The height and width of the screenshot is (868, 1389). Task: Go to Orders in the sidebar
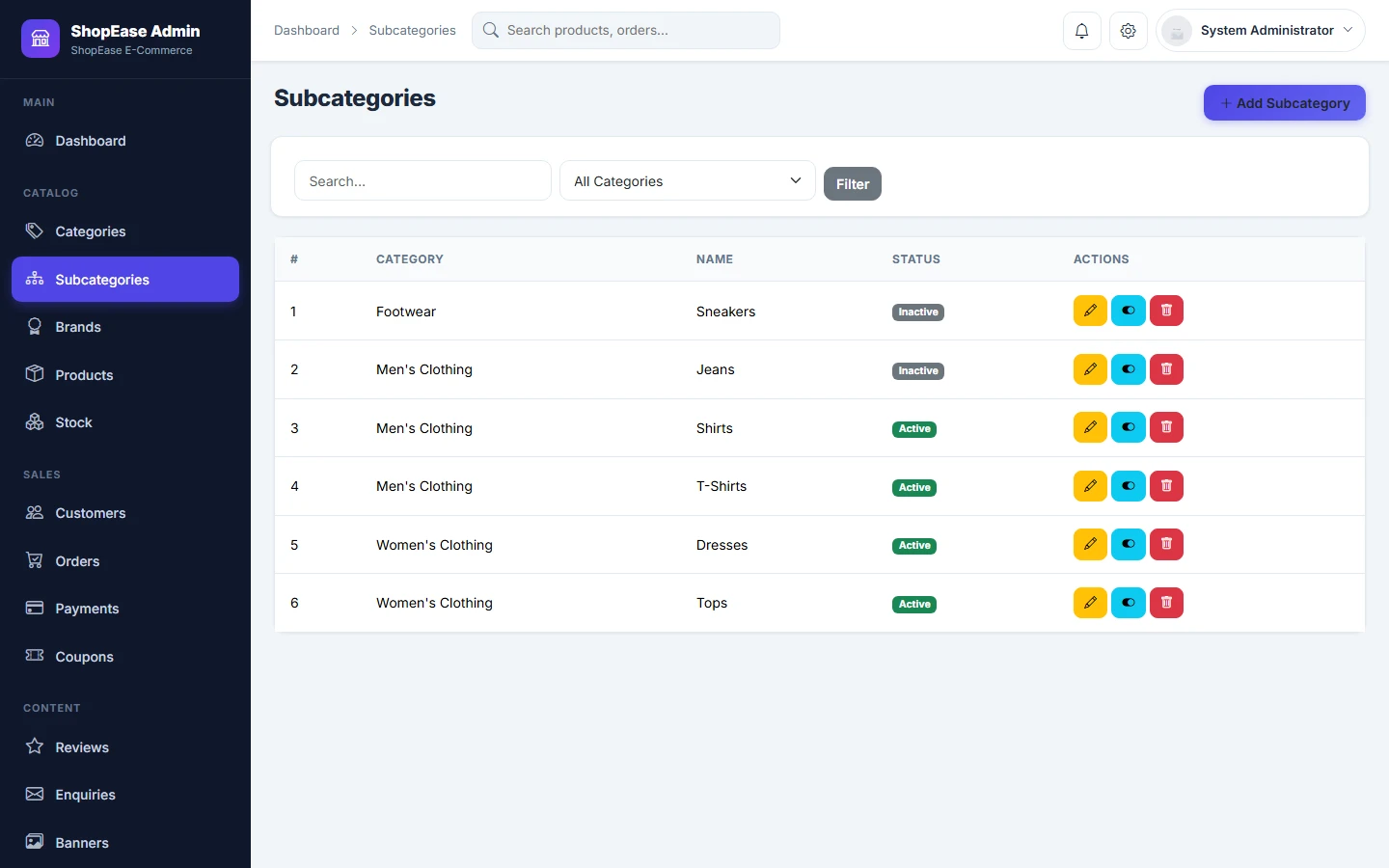click(125, 561)
